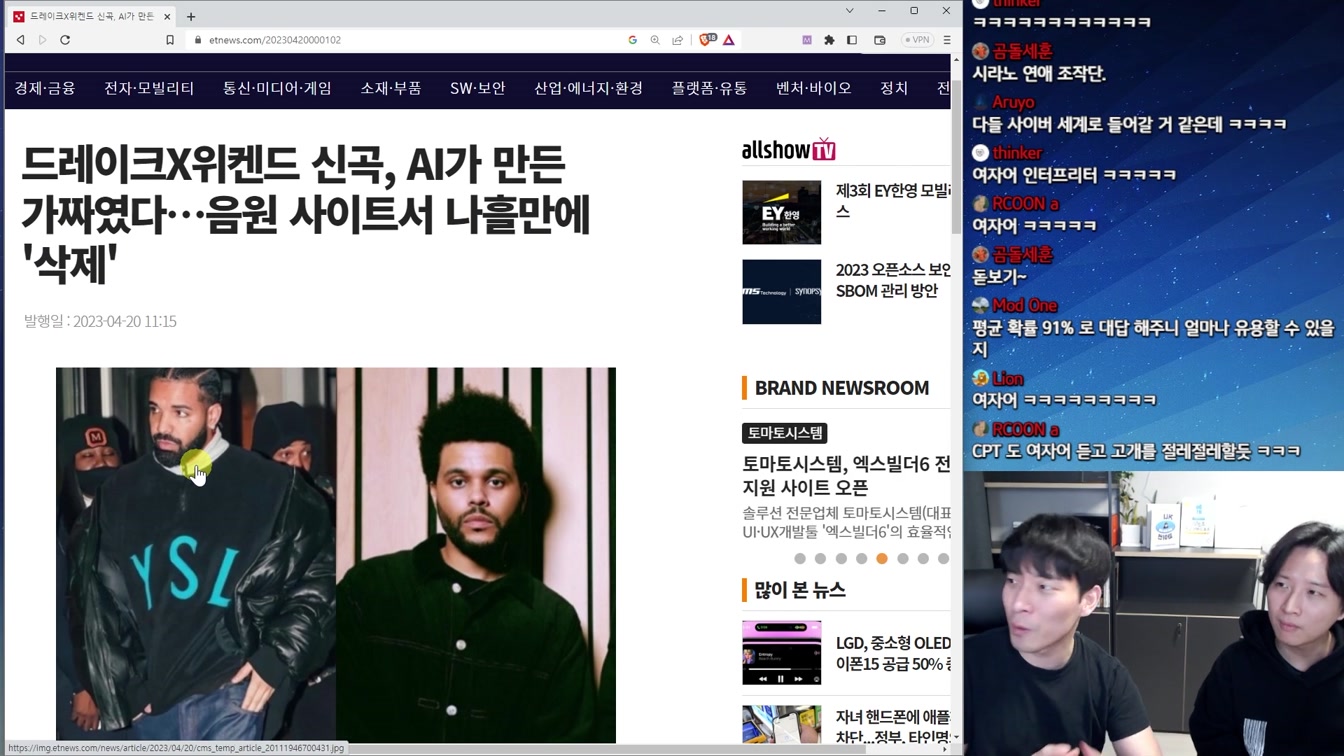Open the LGD 중소형 OLED news thumbnail
Image resolution: width=1344 pixels, height=756 pixels.
tap(781, 653)
